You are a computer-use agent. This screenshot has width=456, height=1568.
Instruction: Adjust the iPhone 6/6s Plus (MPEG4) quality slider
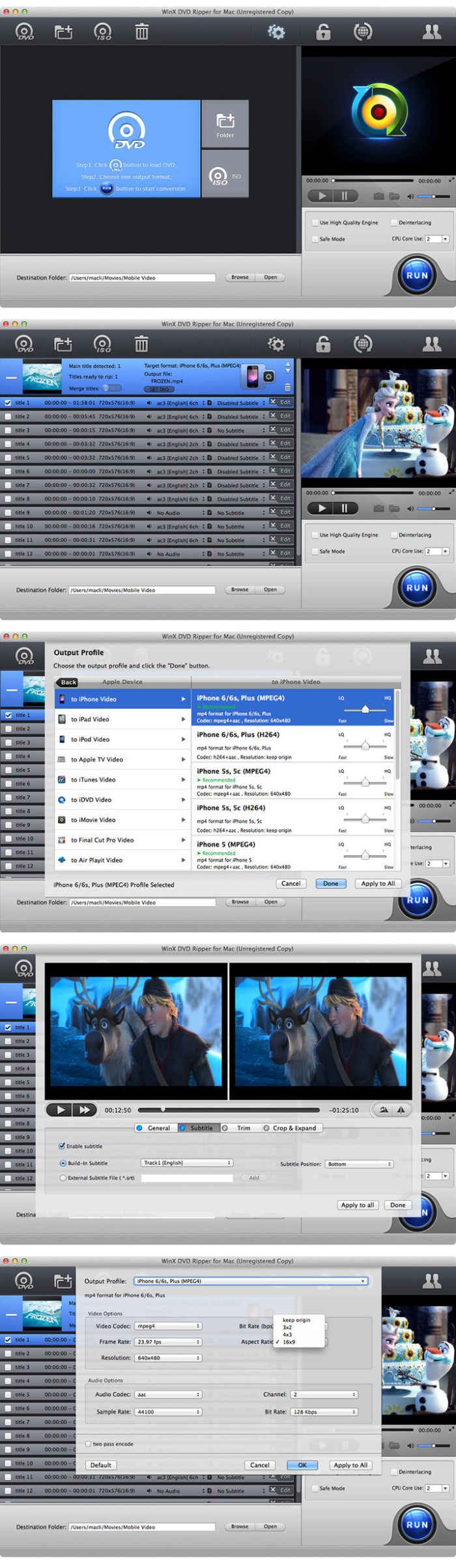click(365, 709)
